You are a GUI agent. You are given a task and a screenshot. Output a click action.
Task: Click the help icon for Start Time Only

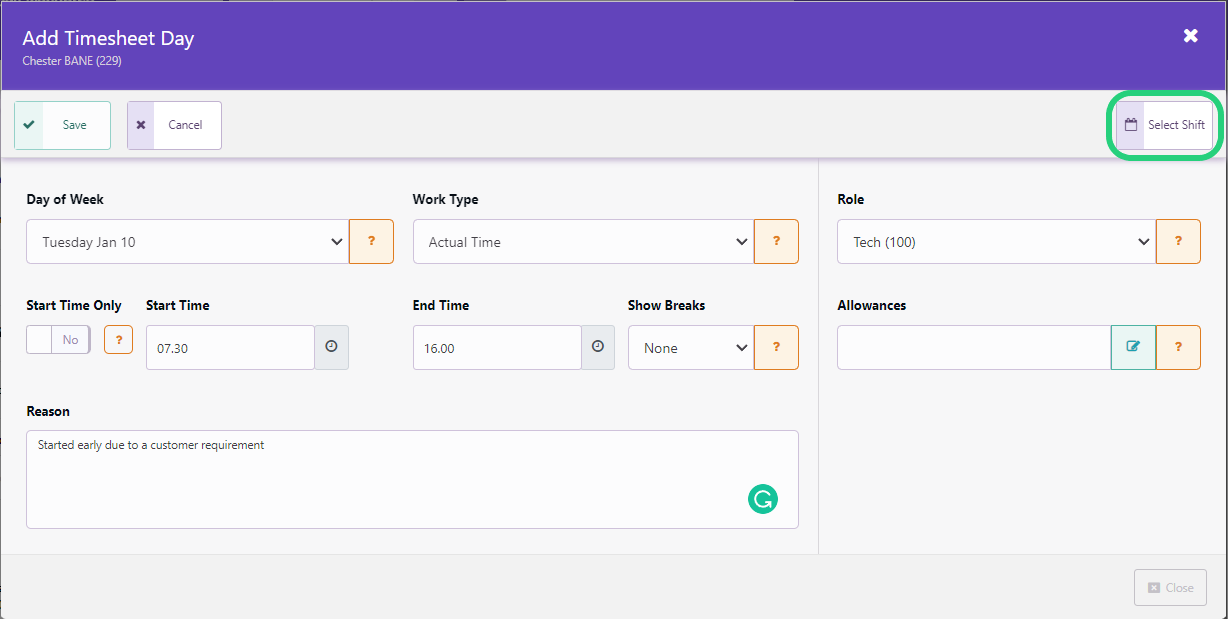tap(118, 340)
